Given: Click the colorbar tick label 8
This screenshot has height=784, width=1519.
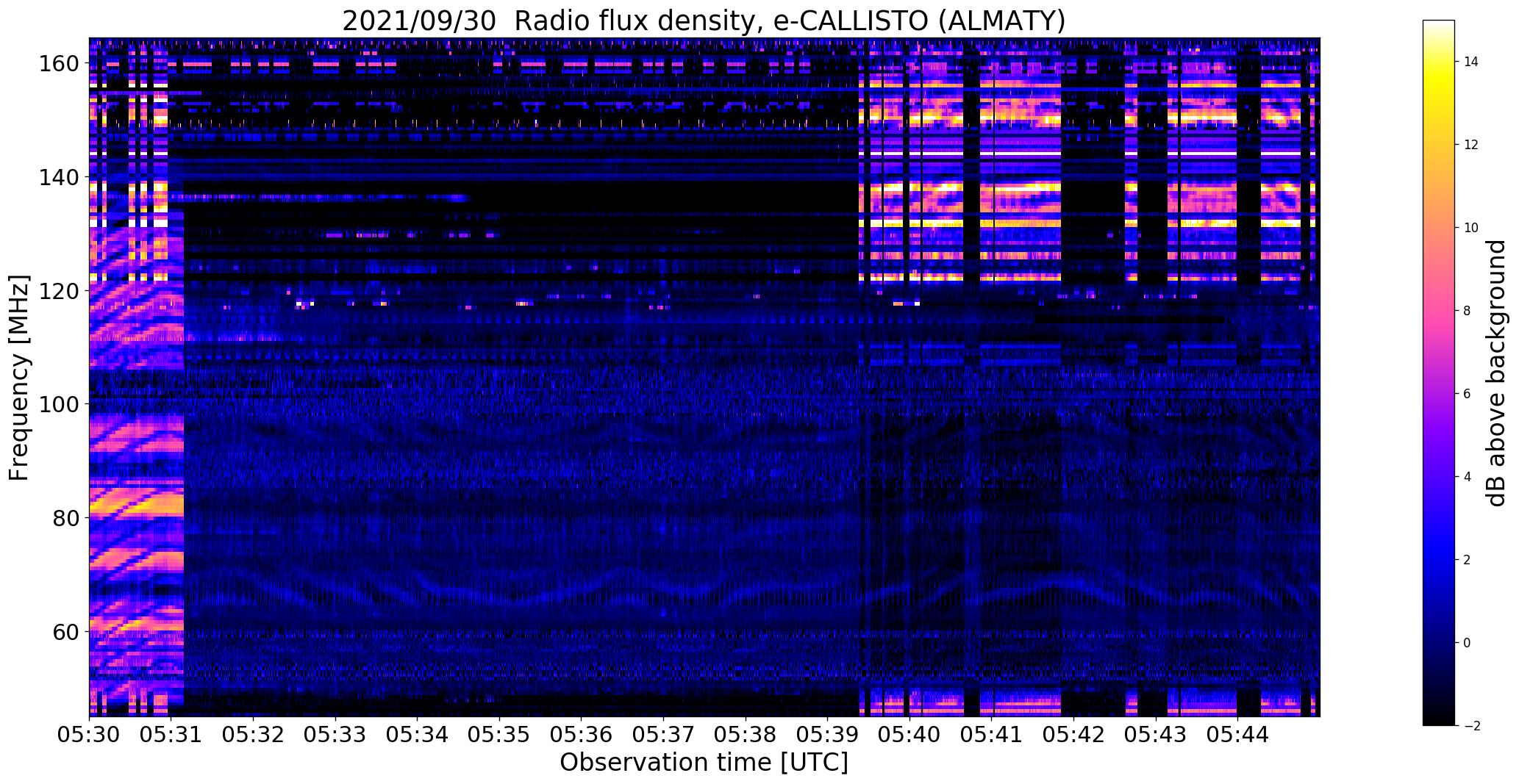Looking at the screenshot, I should pyautogui.click(x=1468, y=311).
